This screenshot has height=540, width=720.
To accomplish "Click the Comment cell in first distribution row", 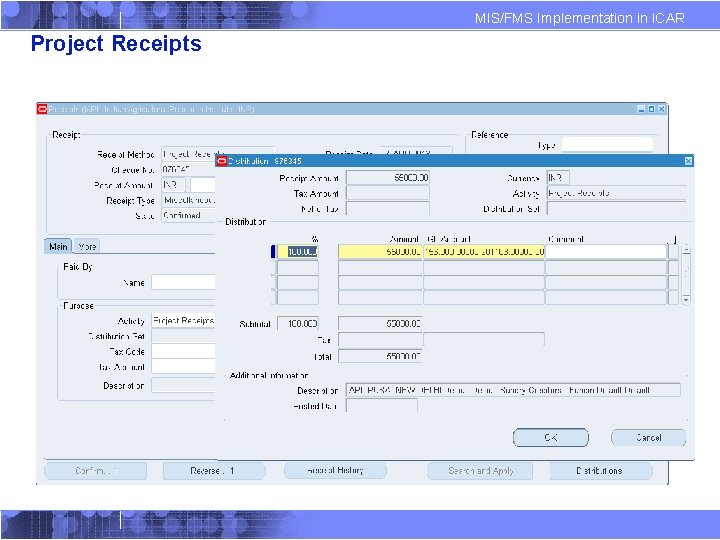I will tap(606, 252).
